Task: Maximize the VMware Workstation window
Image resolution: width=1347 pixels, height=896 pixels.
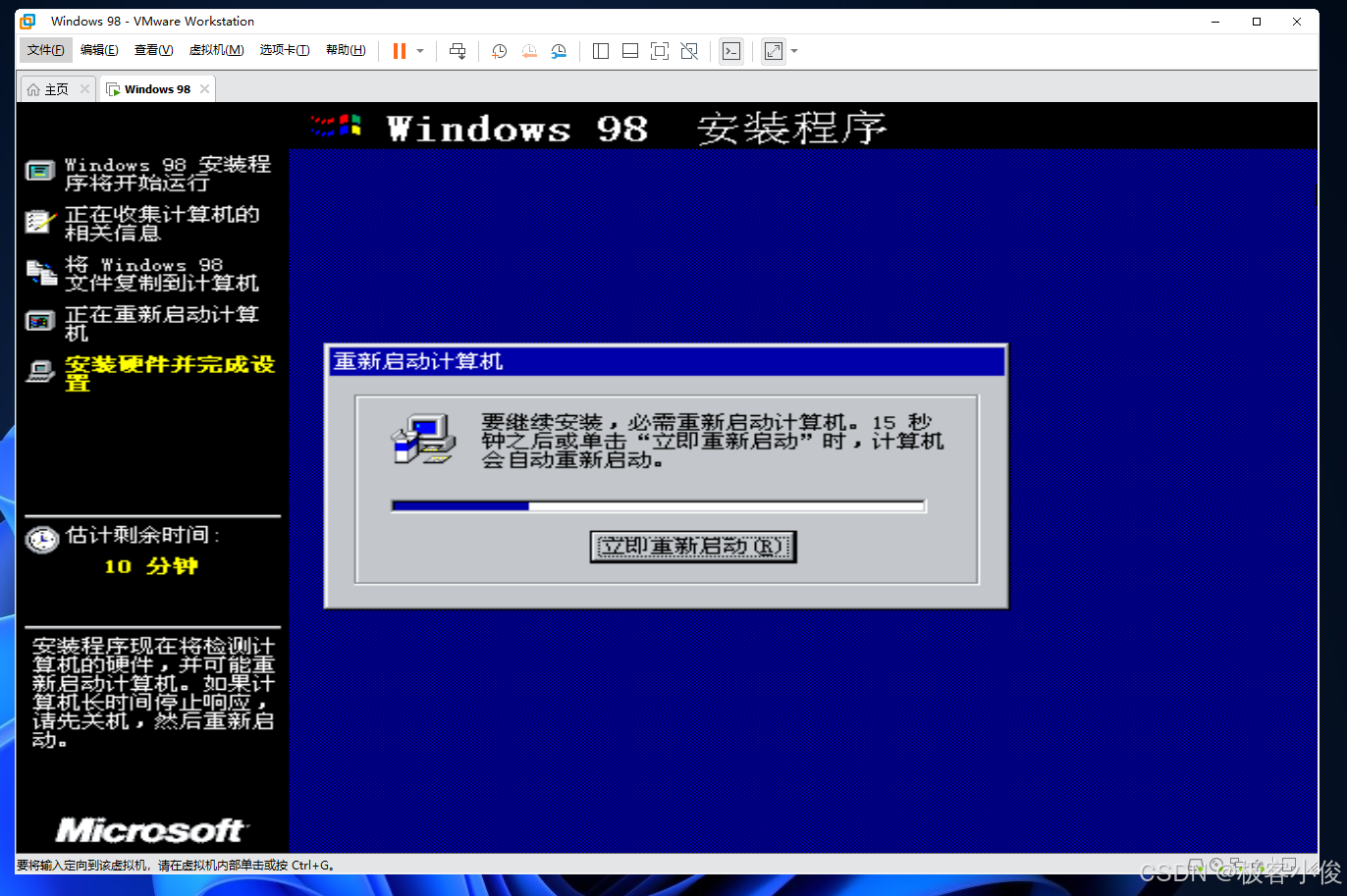Action: (1257, 21)
